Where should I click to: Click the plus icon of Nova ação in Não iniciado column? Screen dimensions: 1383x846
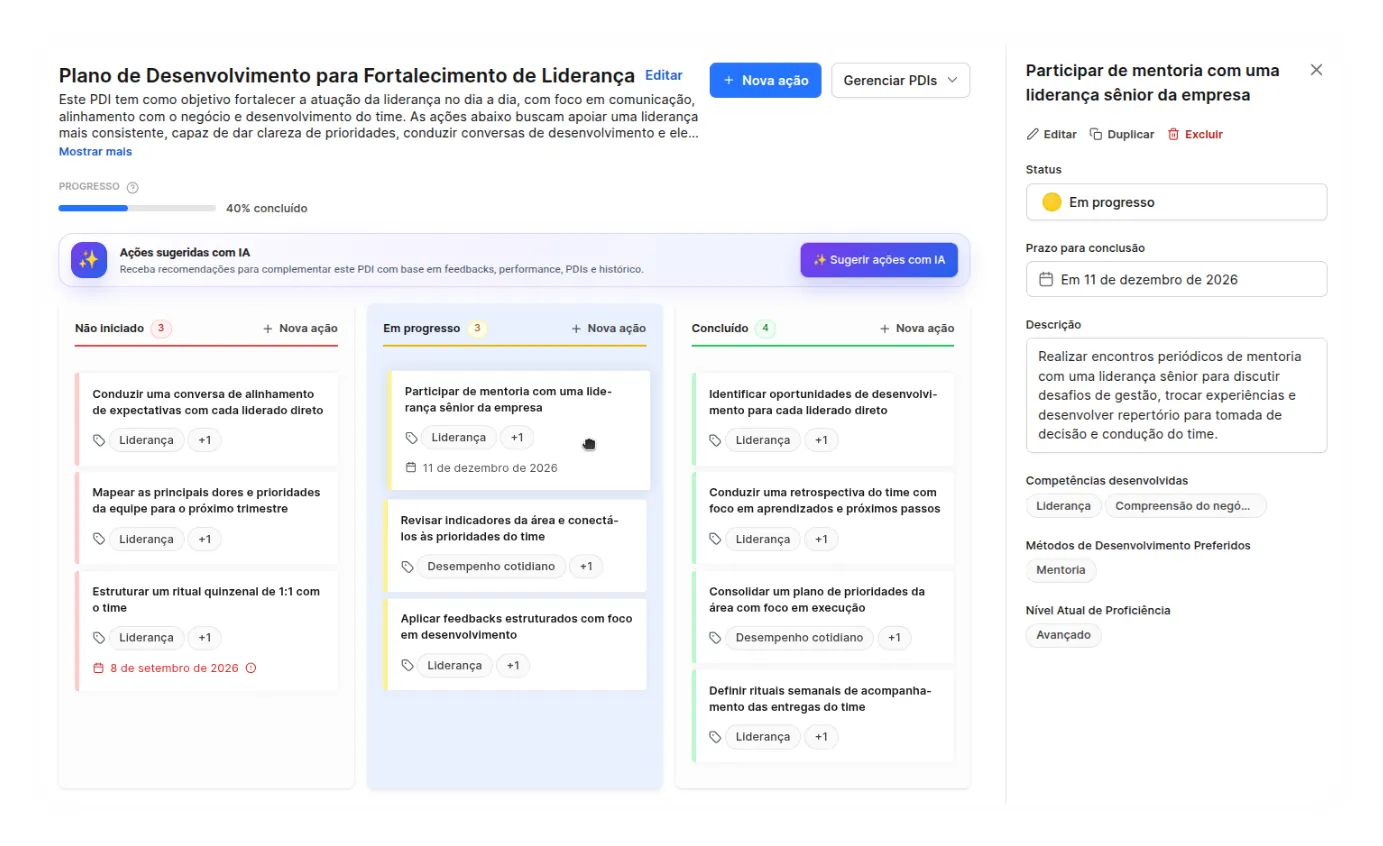pyautogui.click(x=268, y=328)
